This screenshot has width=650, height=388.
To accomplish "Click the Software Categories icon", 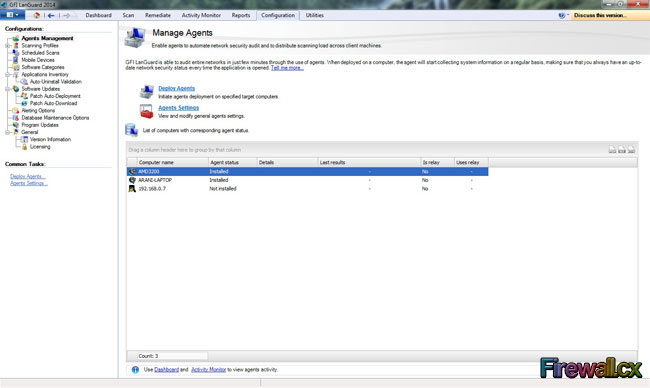I will tap(15, 67).
